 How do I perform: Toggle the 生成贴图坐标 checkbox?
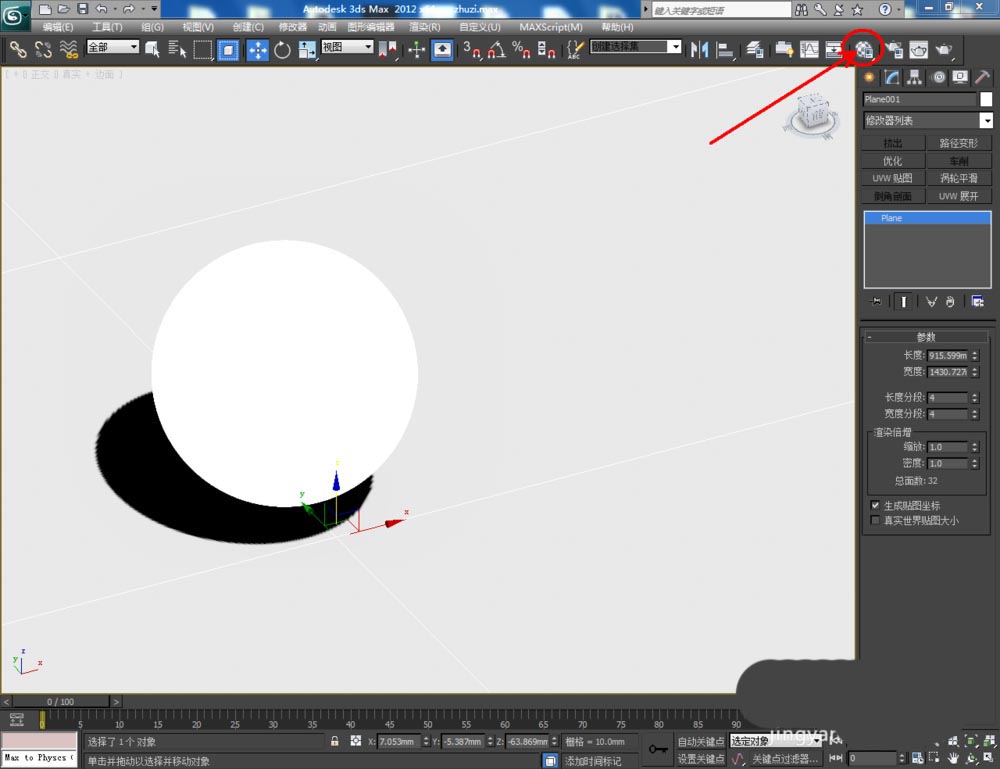point(876,506)
